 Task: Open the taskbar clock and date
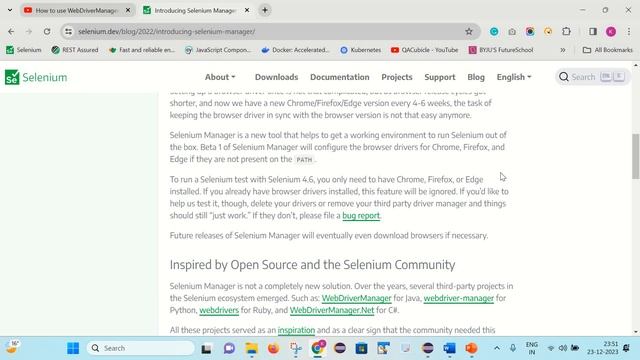click(603, 348)
